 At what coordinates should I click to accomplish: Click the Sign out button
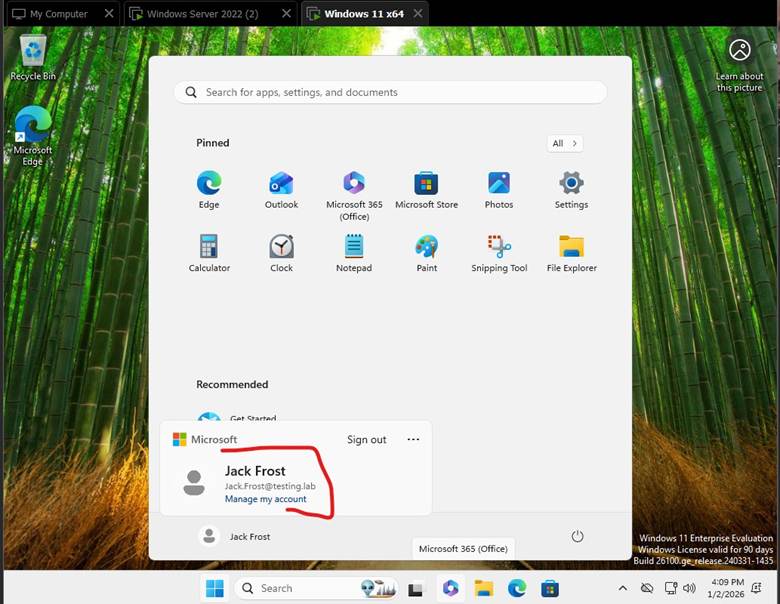coord(366,440)
